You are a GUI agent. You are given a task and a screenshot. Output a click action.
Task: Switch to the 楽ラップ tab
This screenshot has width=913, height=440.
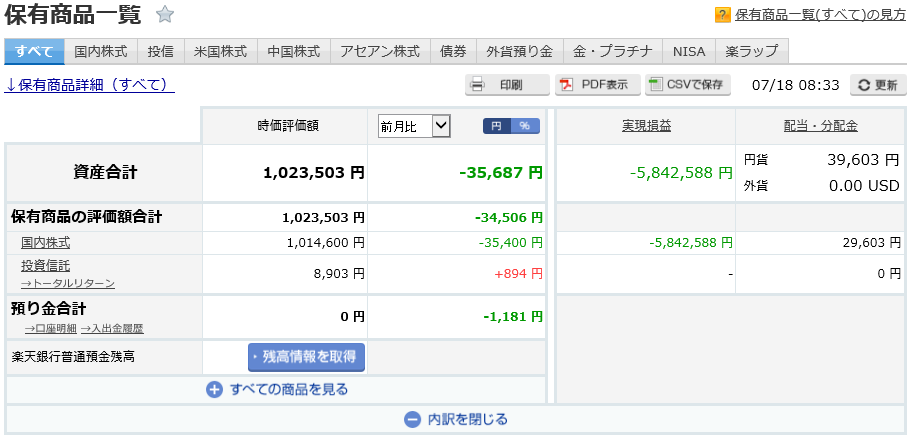click(x=752, y=51)
